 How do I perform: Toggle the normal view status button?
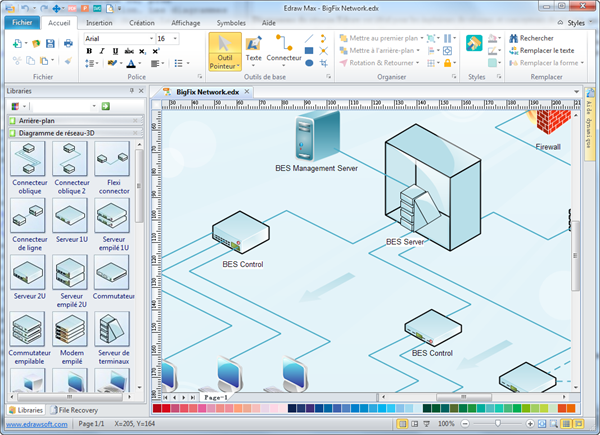click(402, 424)
